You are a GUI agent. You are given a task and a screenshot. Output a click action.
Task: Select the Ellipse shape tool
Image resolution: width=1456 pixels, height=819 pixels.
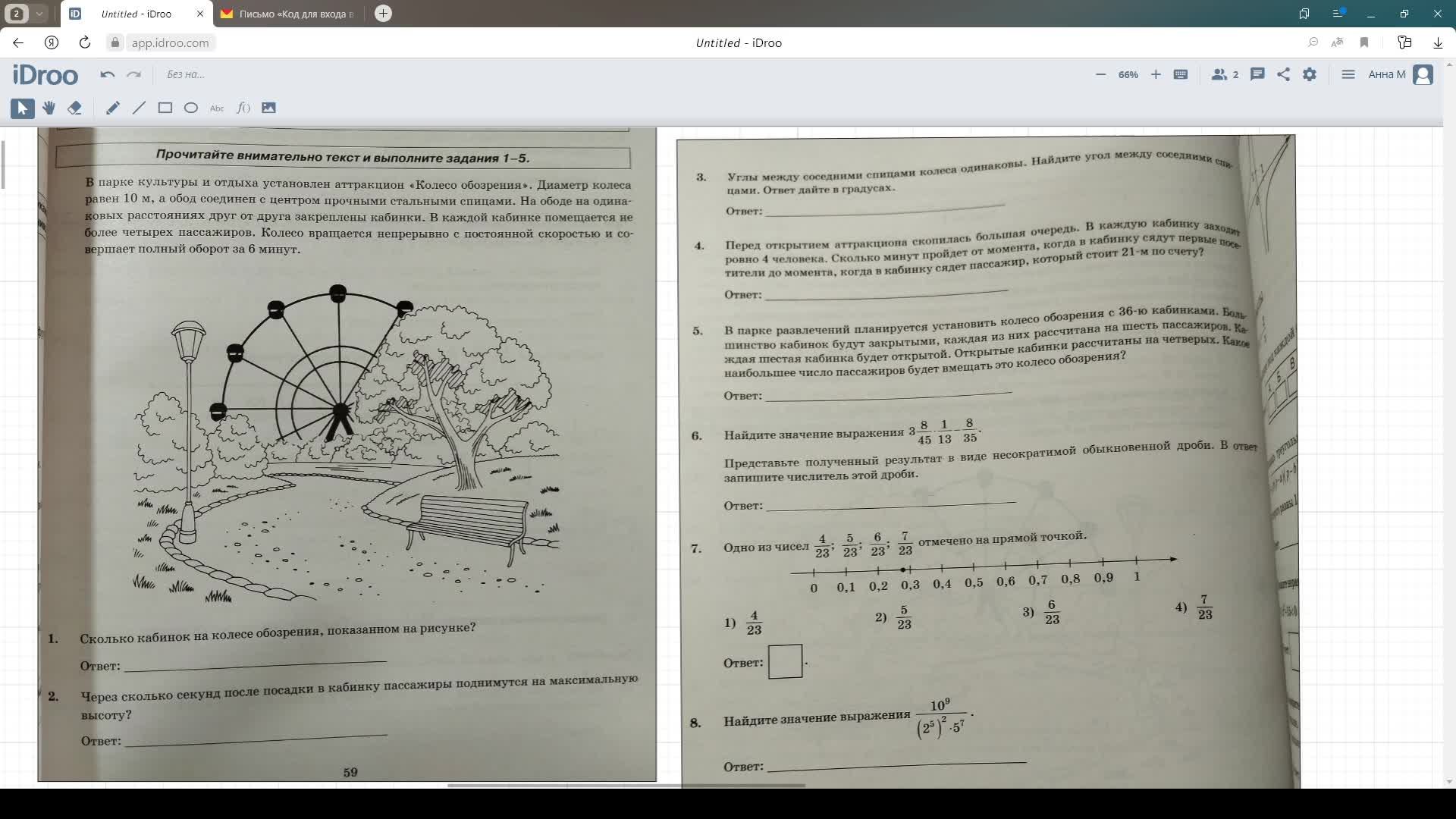click(x=191, y=108)
